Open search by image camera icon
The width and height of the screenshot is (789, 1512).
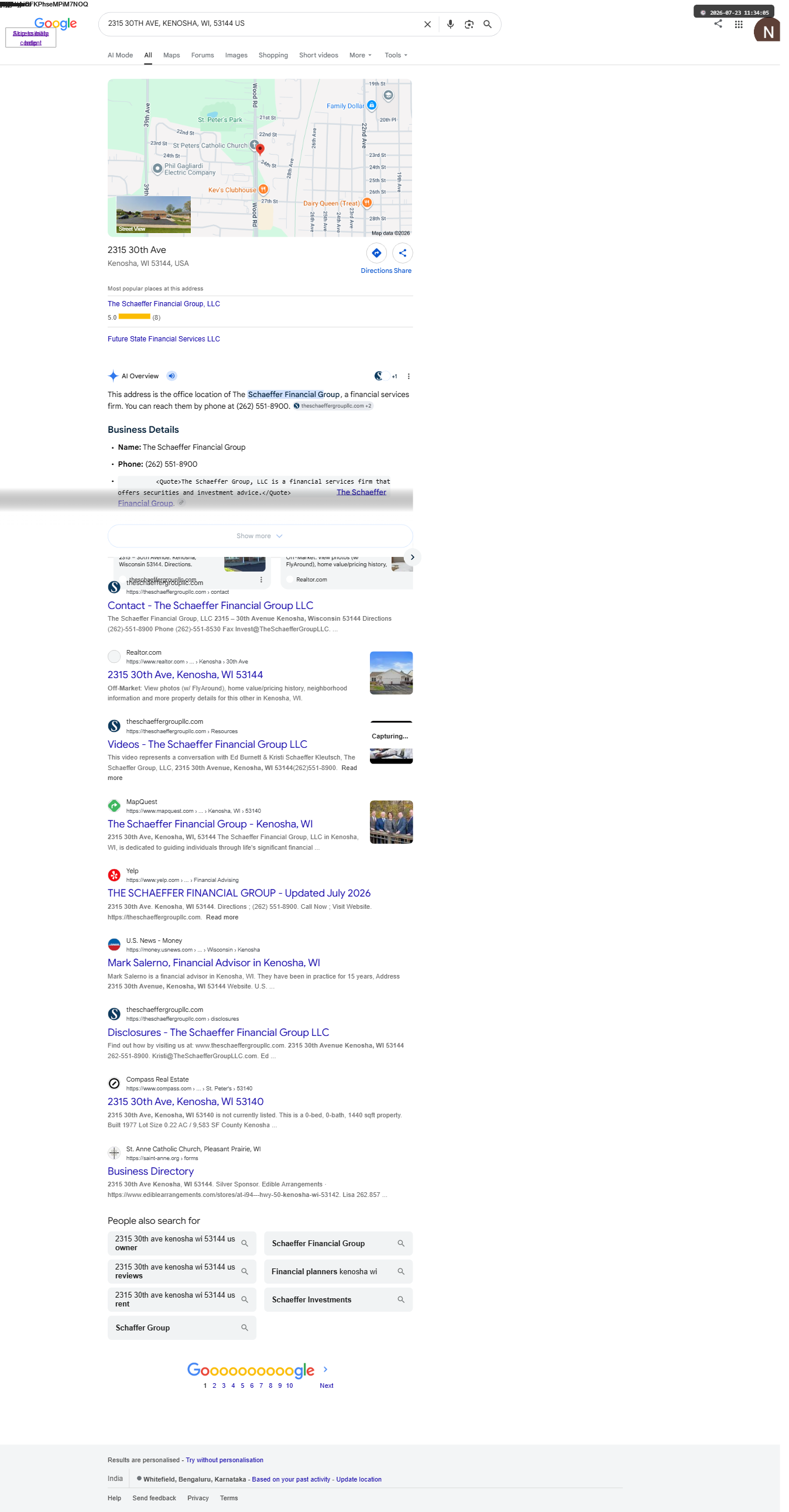pyautogui.click(x=469, y=24)
